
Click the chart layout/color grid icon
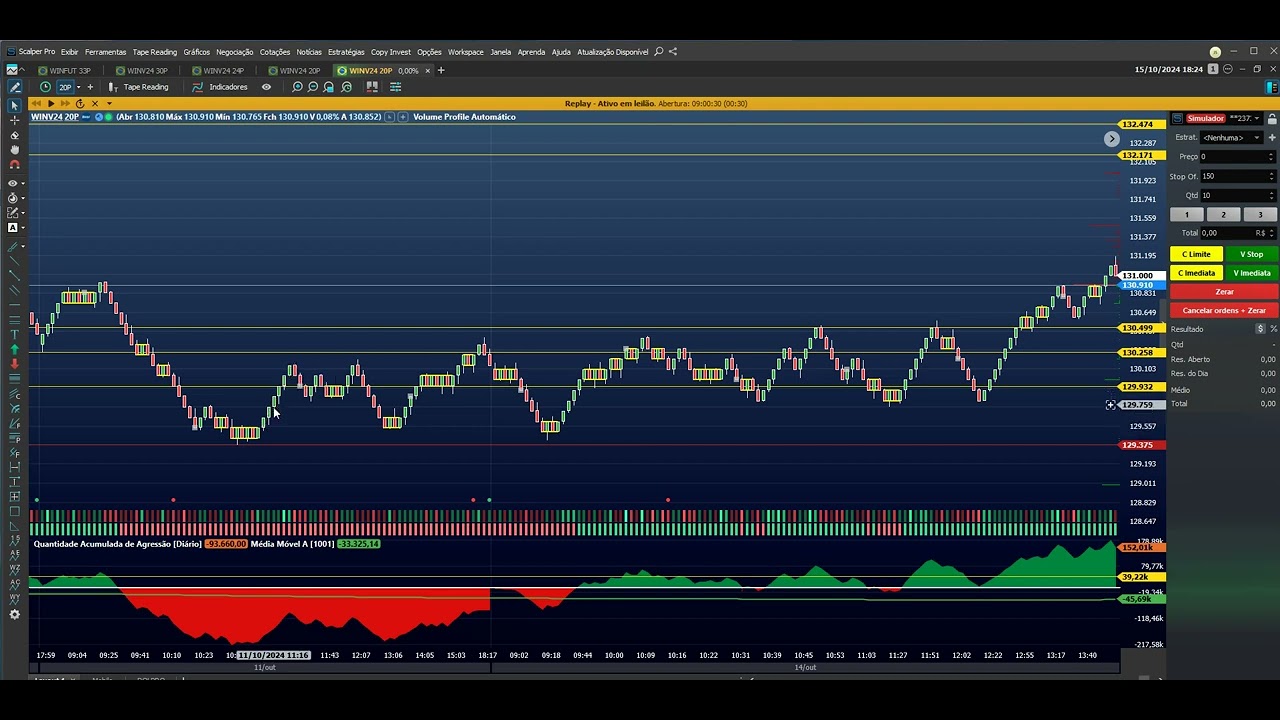[x=372, y=86]
